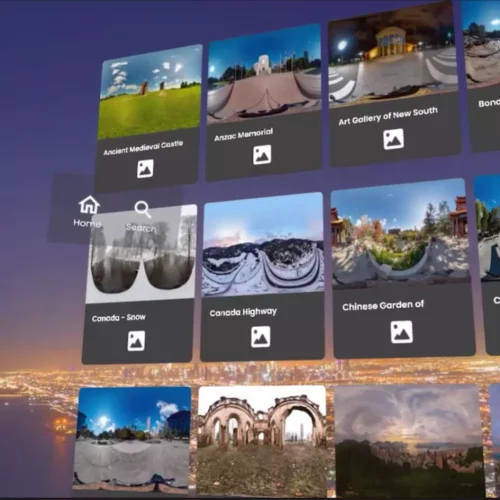This screenshot has height=500, width=500.
Task: Select the cloudy sunset city panorama thumbnail
Action: [409, 442]
